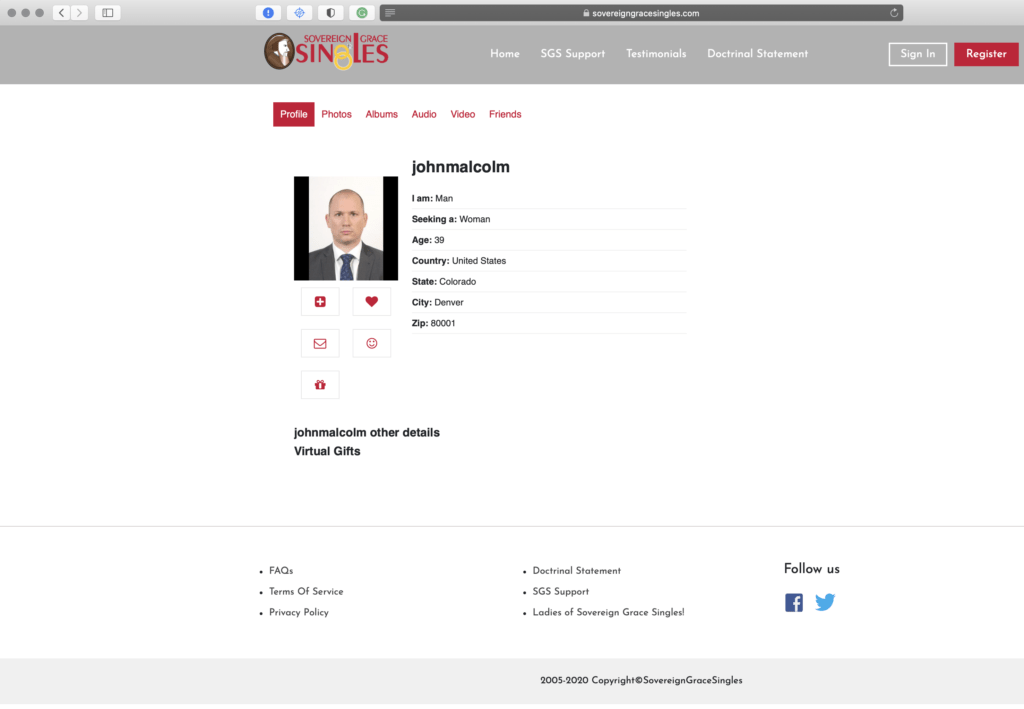The image size is (1024, 709).
Task: Go forward with Safari forward arrow
Action: 80,12
